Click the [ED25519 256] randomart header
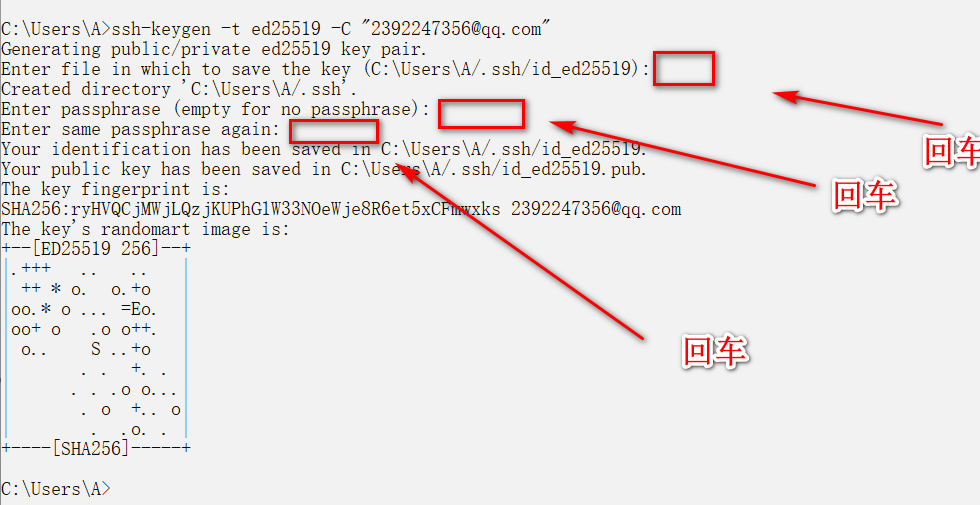Screen dimensions: 980x505 (x=96, y=249)
